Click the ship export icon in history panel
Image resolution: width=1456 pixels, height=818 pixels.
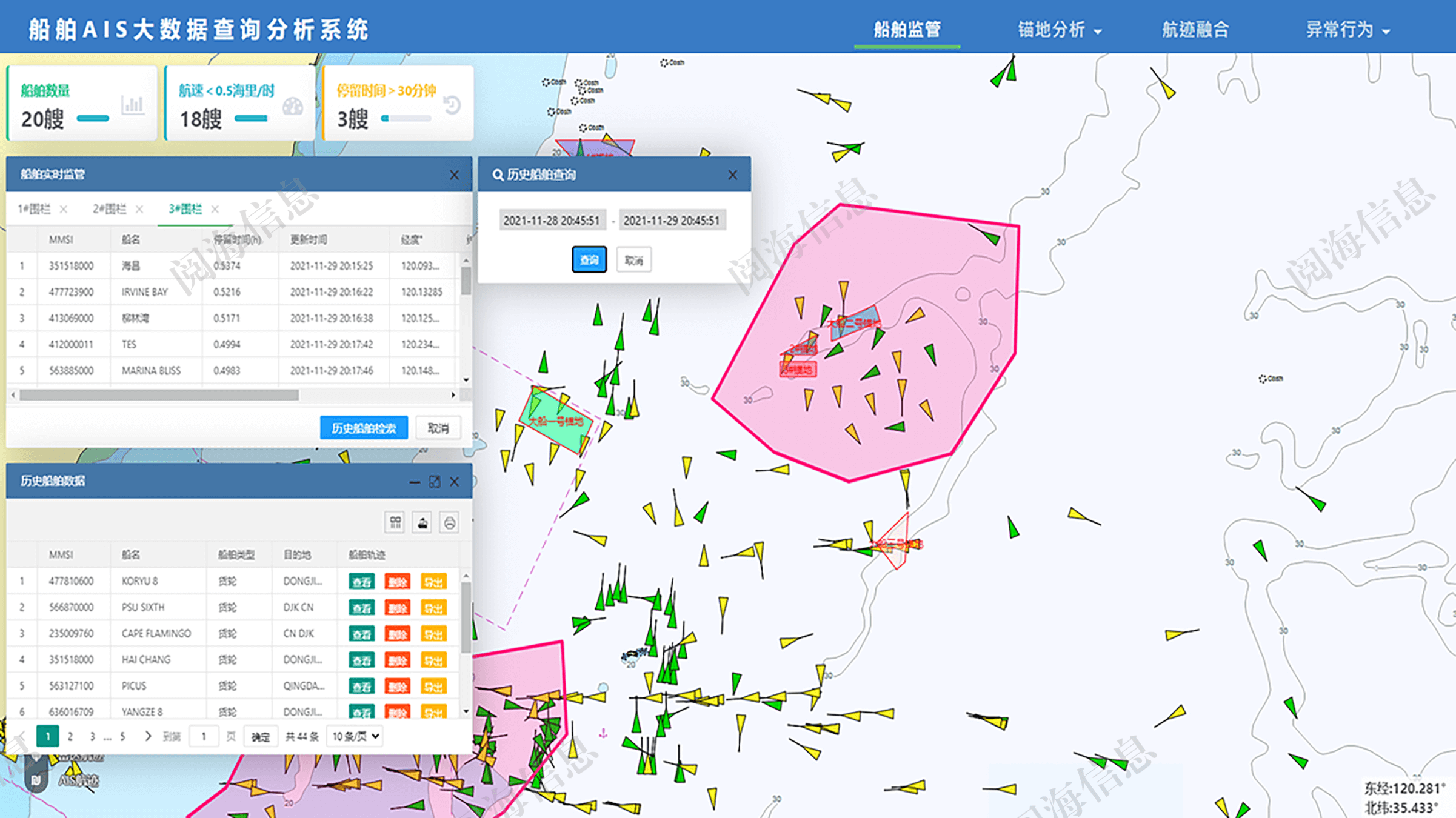pyautogui.click(x=422, y=522)
